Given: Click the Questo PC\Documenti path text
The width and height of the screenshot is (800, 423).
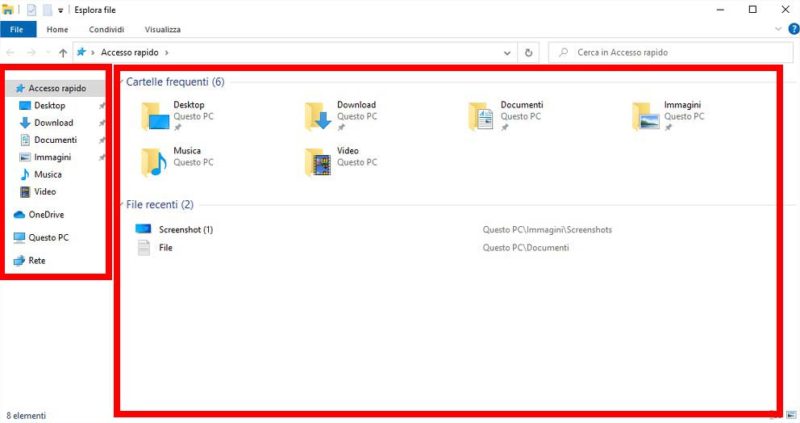Looking at the screenshot, I should (x=526, y=248).
